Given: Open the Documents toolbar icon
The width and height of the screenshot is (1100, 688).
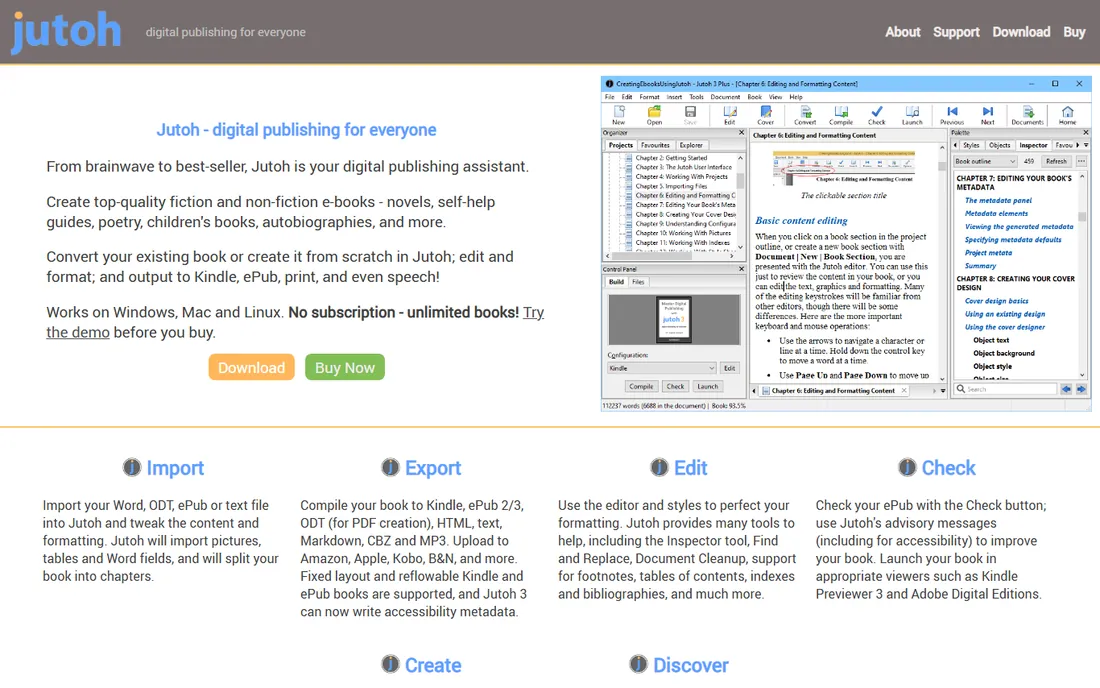Looking at the screenshot, I should [1027, 115].
